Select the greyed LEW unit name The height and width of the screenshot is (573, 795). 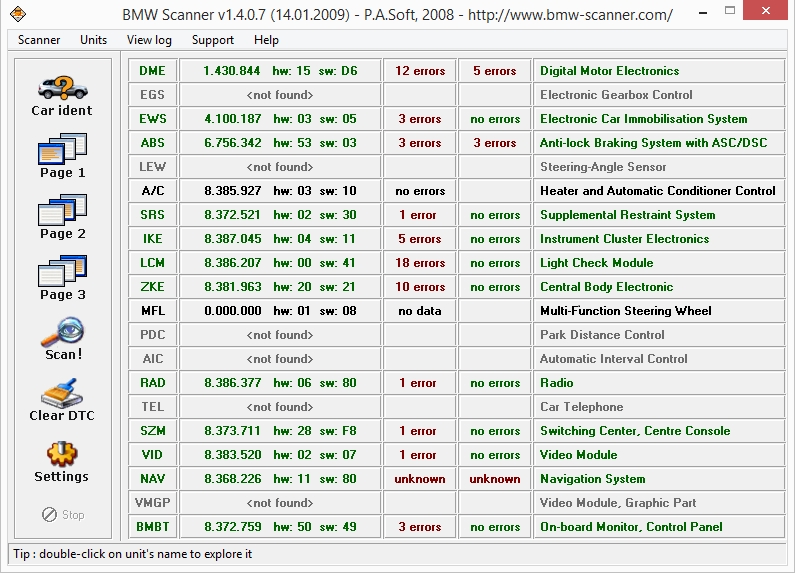pos(153,166)
